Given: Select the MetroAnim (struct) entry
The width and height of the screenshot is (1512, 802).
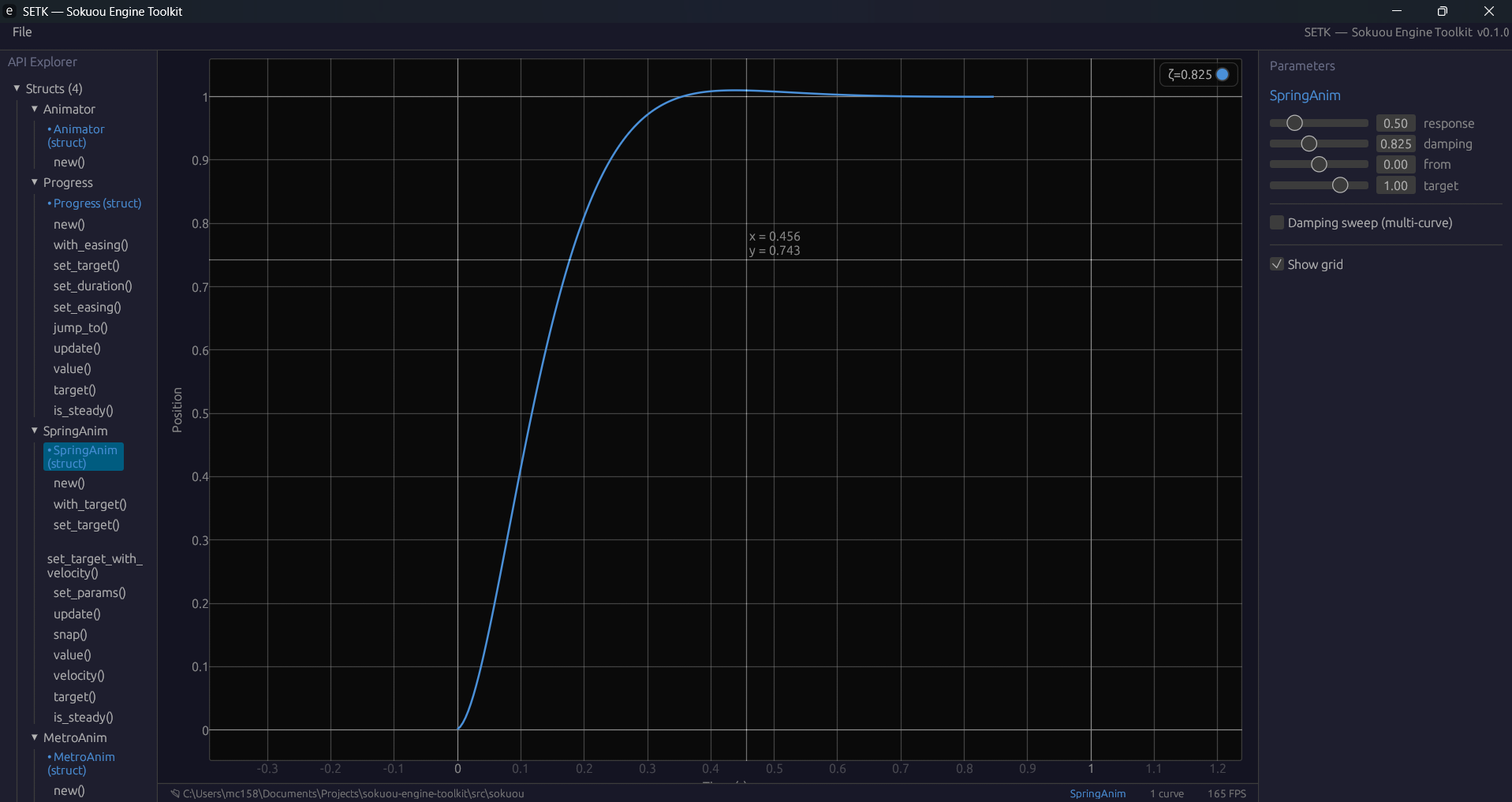Looking at the screenshot, I should pos(81,763).
